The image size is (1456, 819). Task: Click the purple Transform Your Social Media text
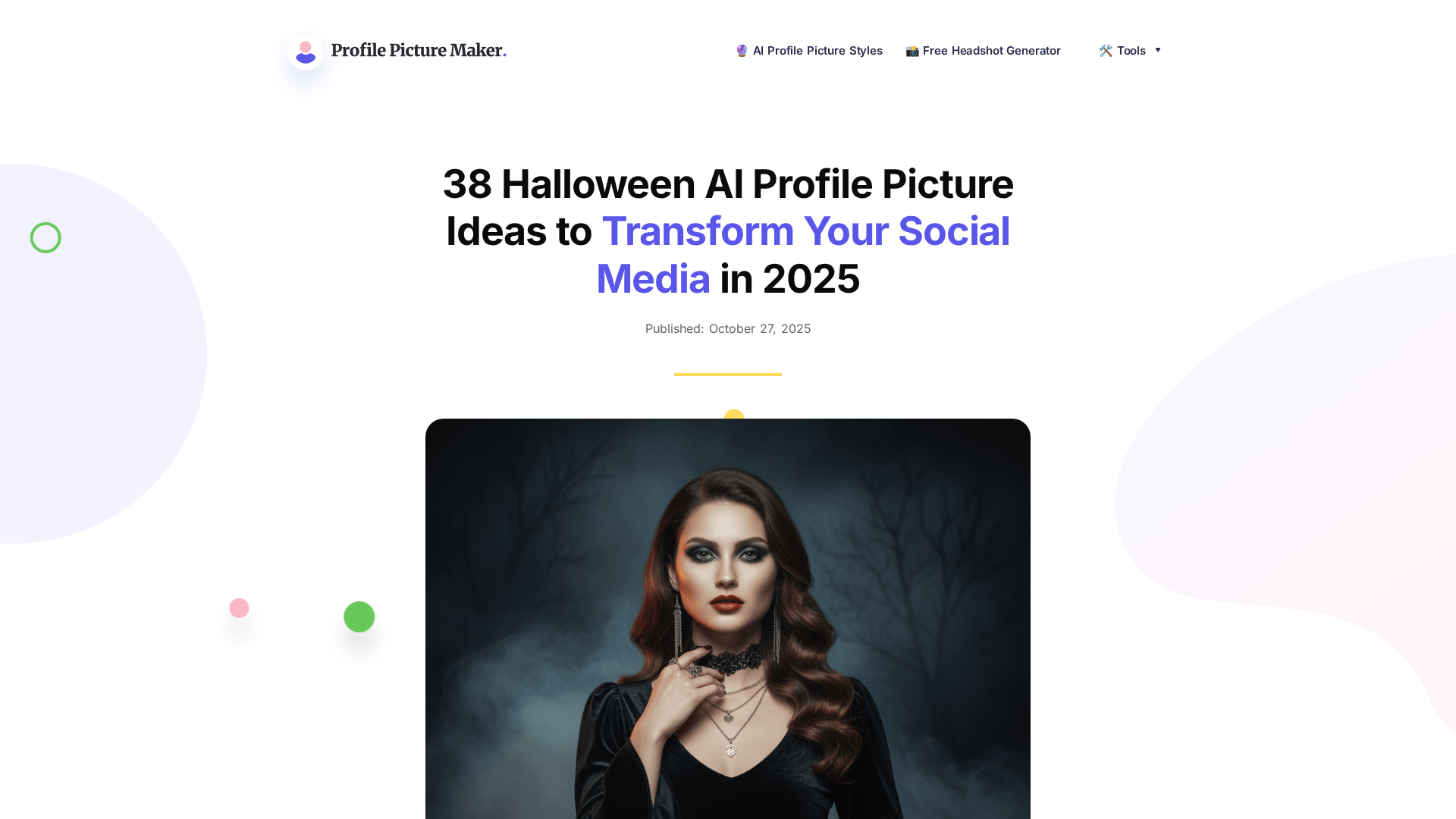coord(803,255)
